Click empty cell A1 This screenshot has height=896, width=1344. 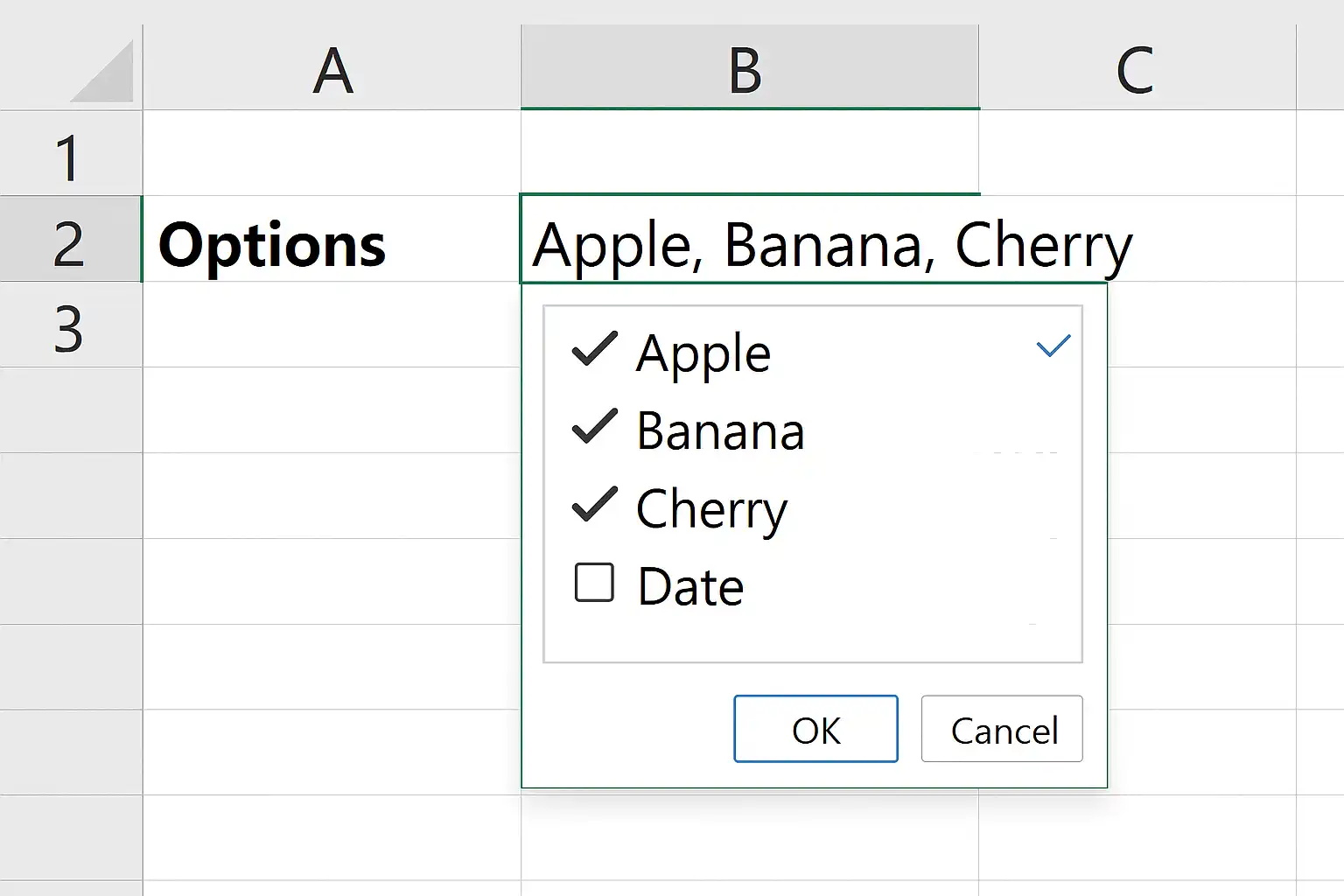coord(332,153)
